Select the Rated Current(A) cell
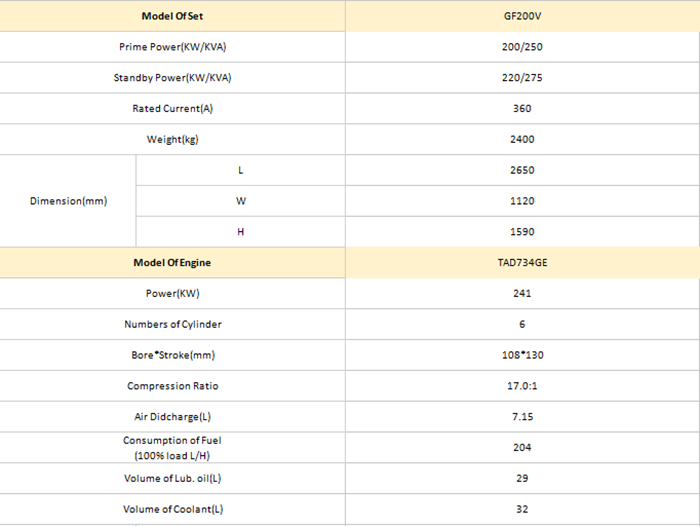This screenshot has width=700, height=526. (x=172, y=109)
